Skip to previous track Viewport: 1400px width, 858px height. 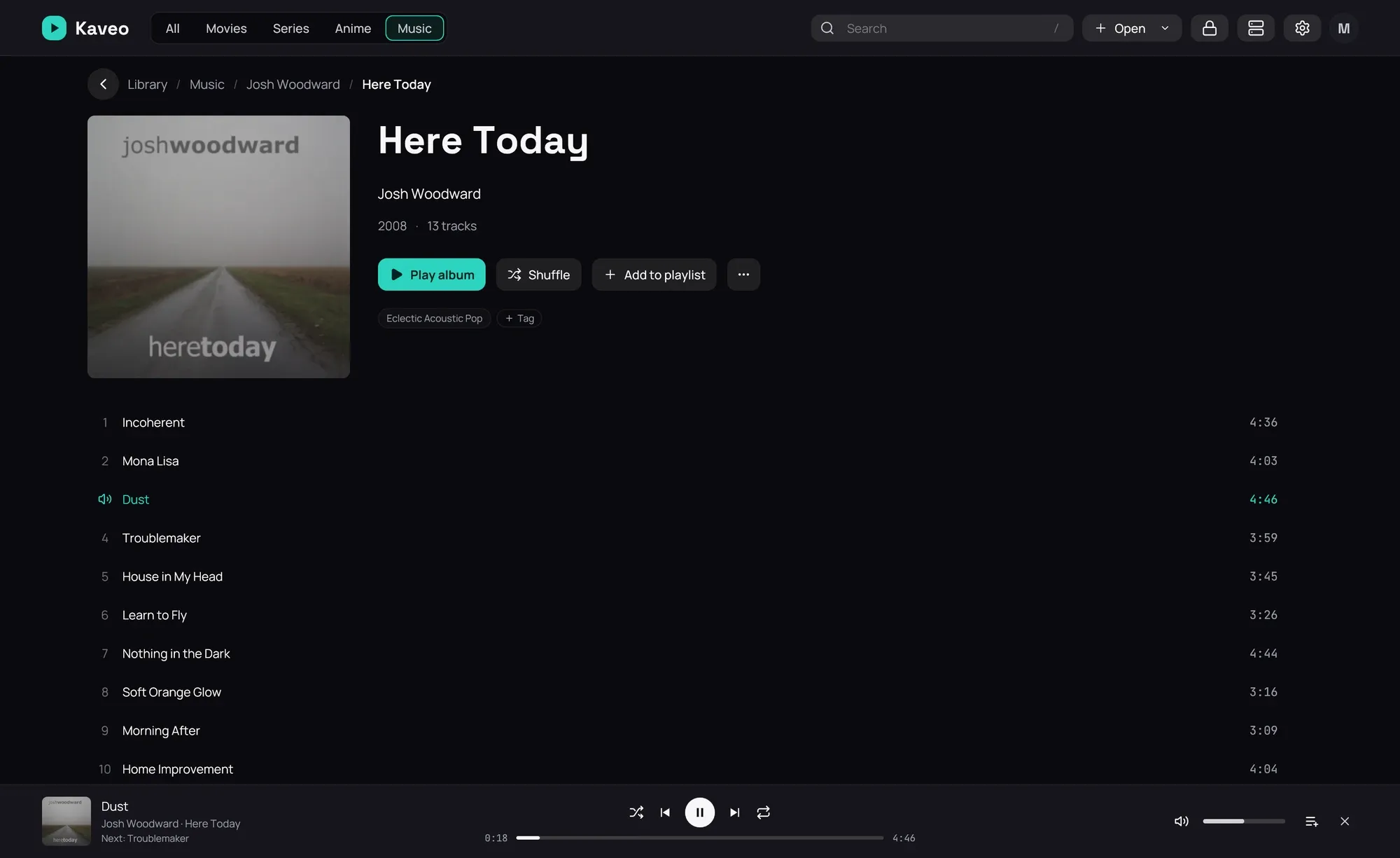pos(665,812)
